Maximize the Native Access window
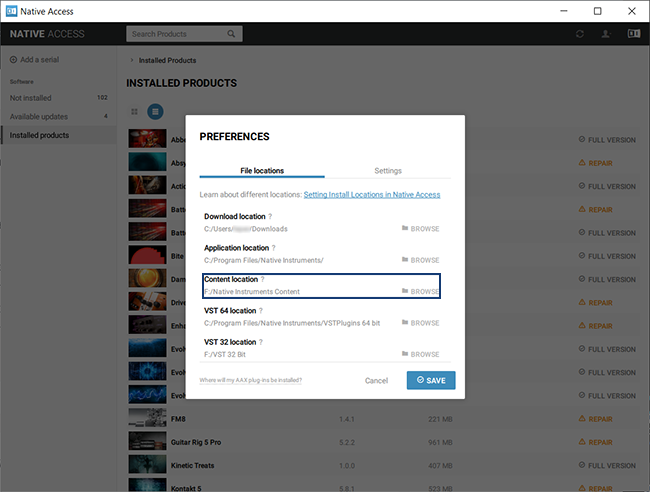The image size is (650, 492). click(597, 11)
